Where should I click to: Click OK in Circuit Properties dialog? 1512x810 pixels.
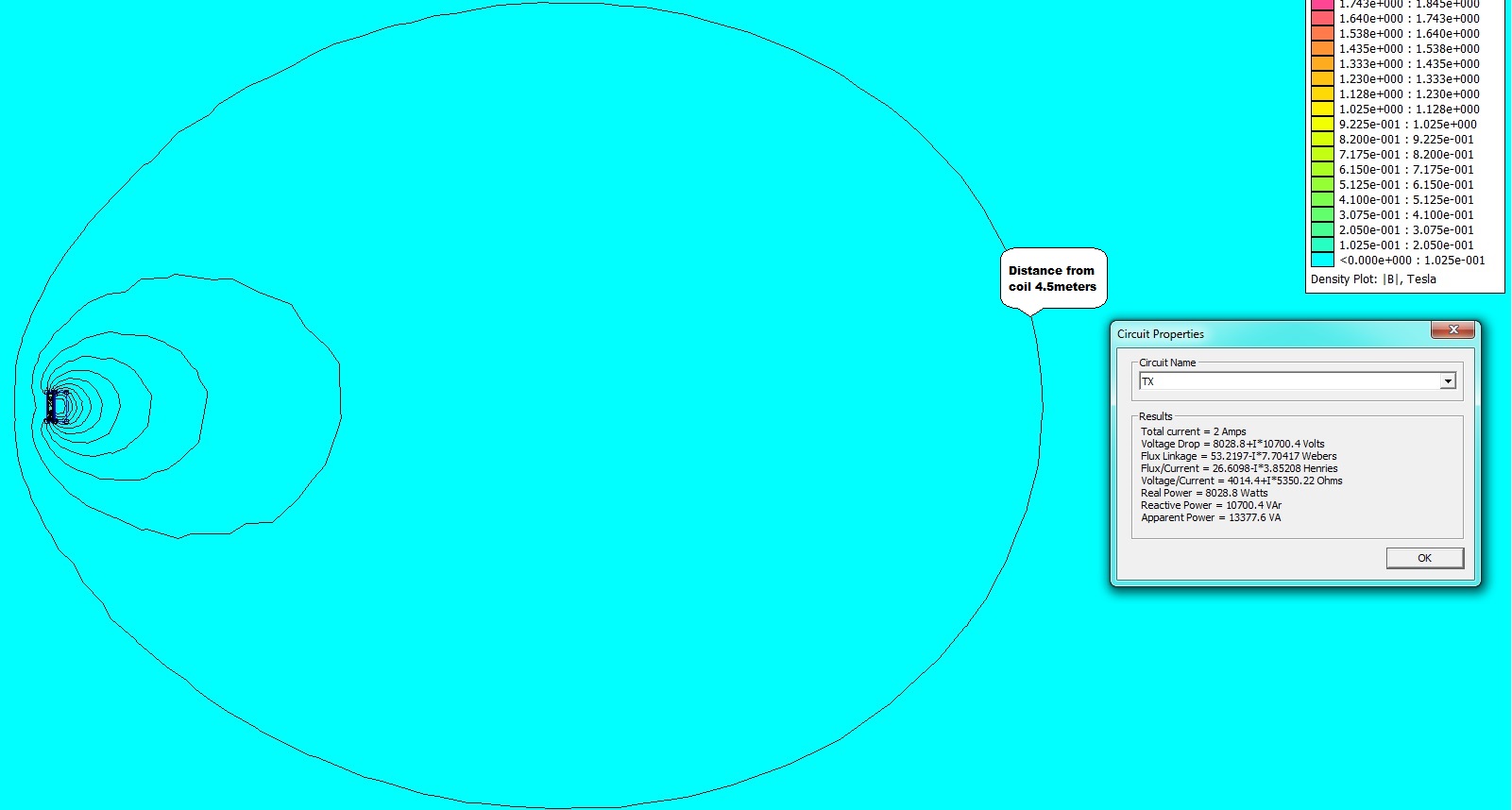1424,558
